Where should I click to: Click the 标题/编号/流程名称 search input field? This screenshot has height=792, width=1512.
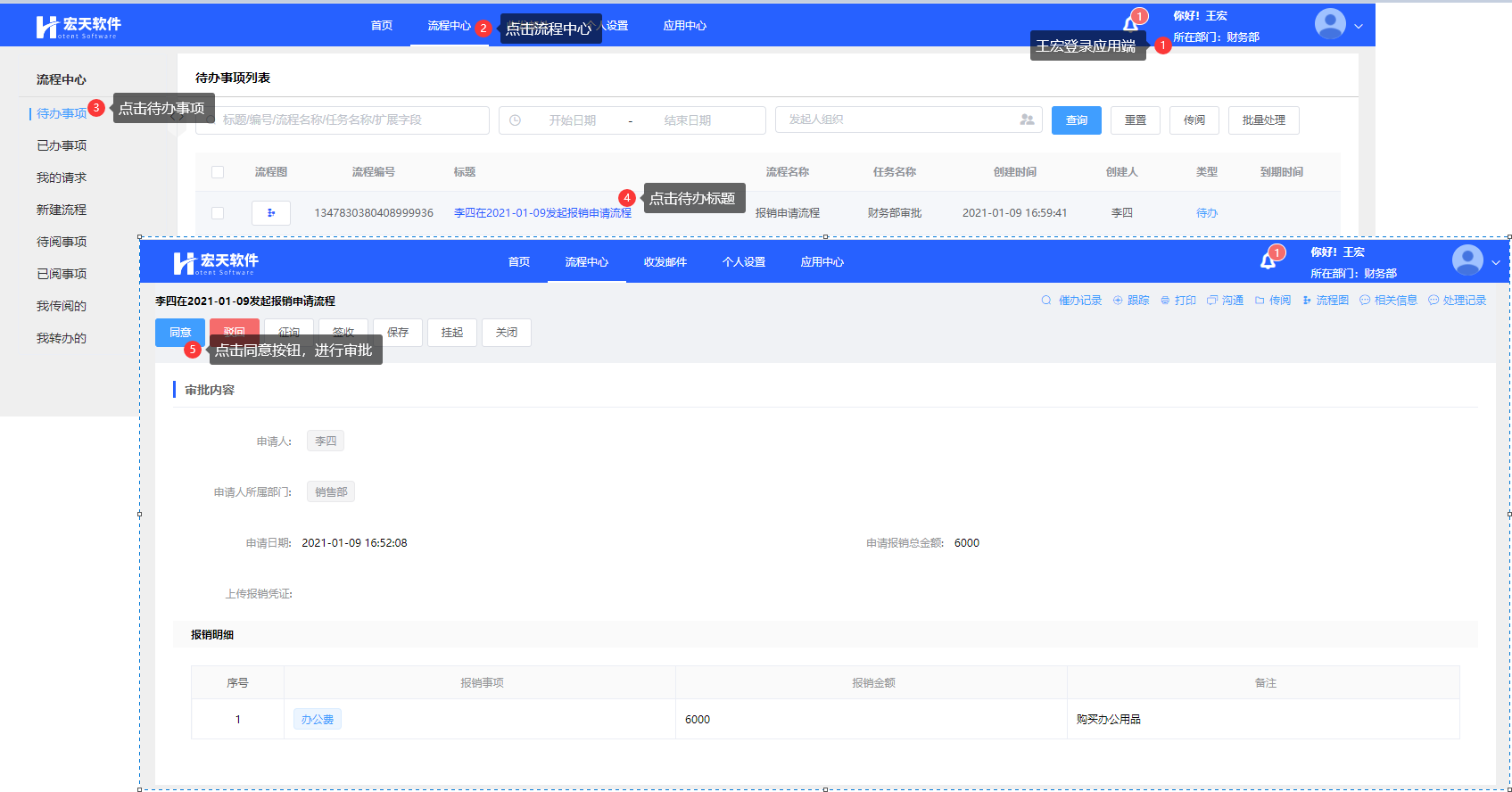[x=348, y=120]
